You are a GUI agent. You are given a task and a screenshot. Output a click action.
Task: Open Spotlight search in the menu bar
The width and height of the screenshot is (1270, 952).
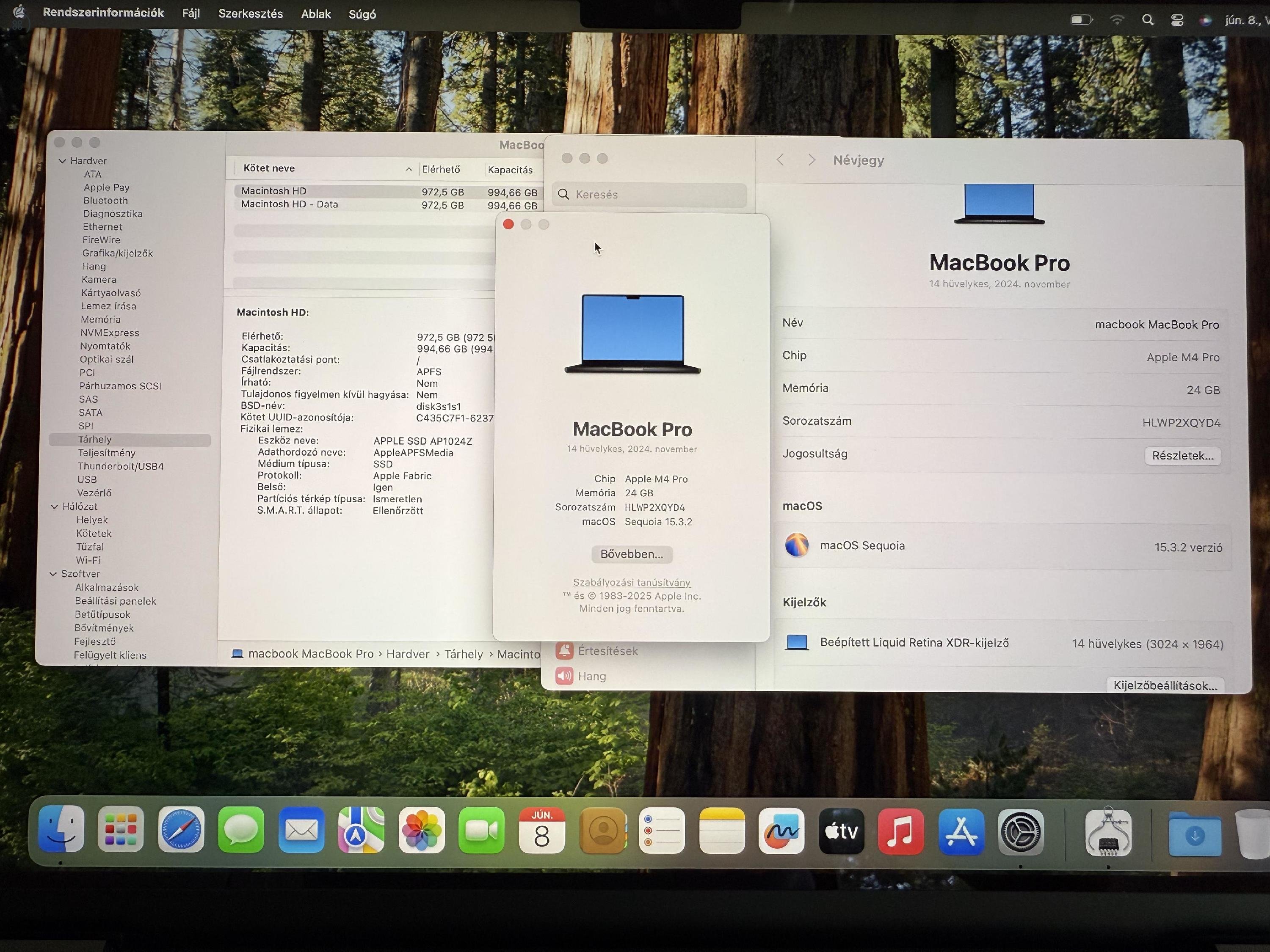1147,20
